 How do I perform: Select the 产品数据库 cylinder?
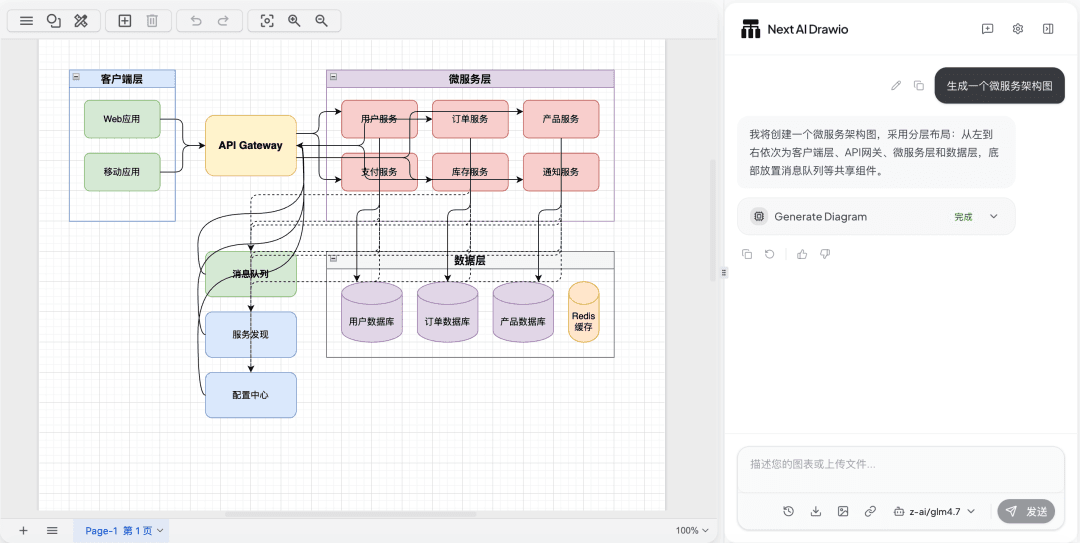[x=523, y=312]
